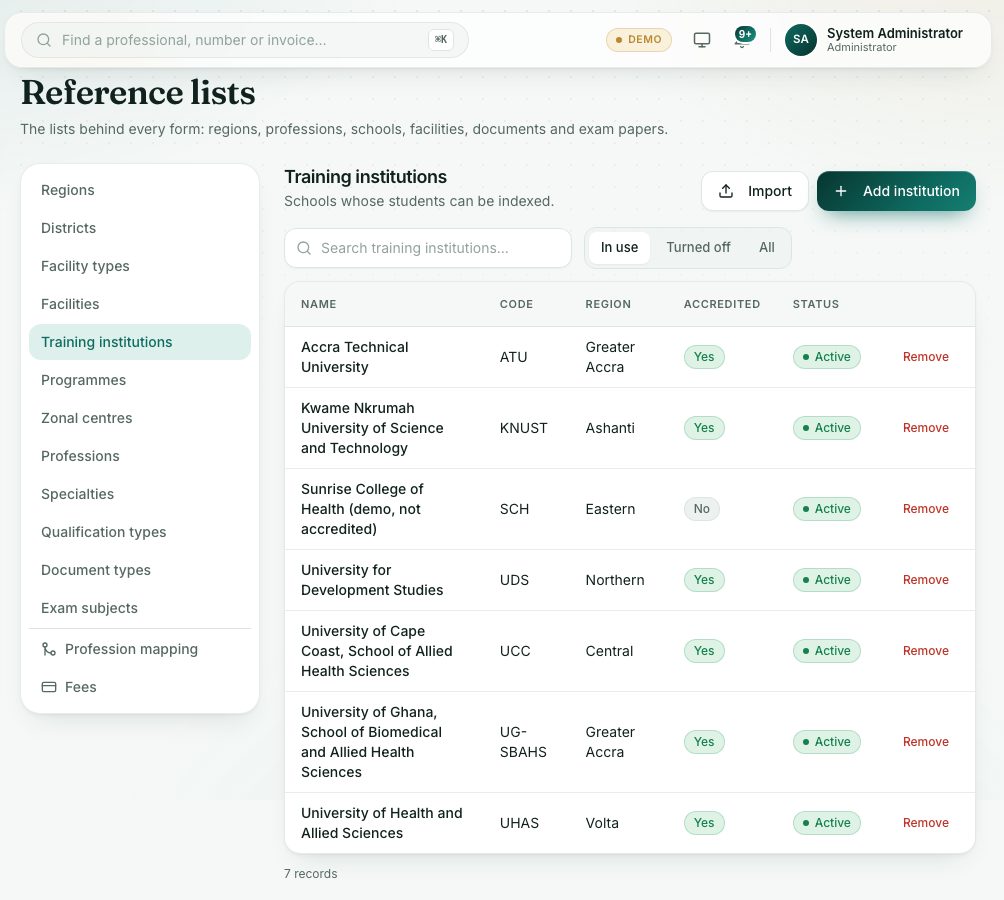Open Profession mapping page

[x=140, y=649]
